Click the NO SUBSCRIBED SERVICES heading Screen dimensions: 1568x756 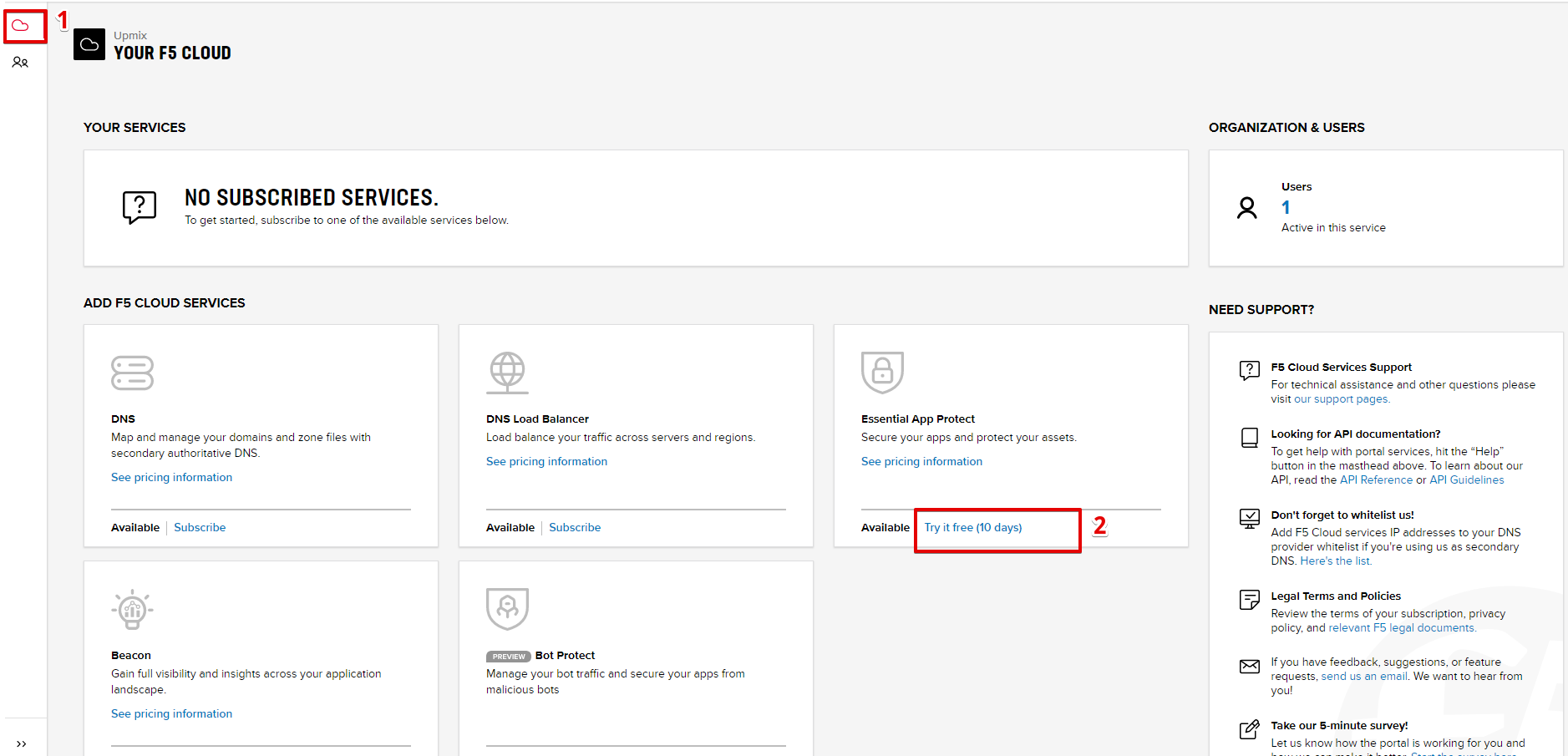click(x=312, y=197)
